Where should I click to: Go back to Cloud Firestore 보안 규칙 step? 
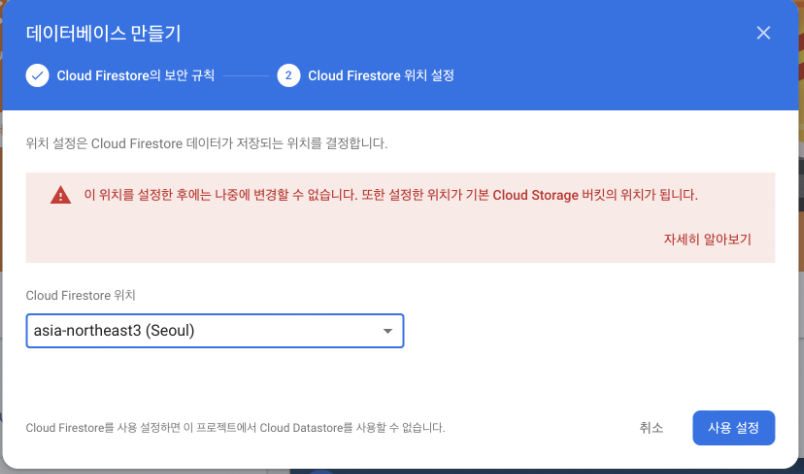click(x=135, y=76)
